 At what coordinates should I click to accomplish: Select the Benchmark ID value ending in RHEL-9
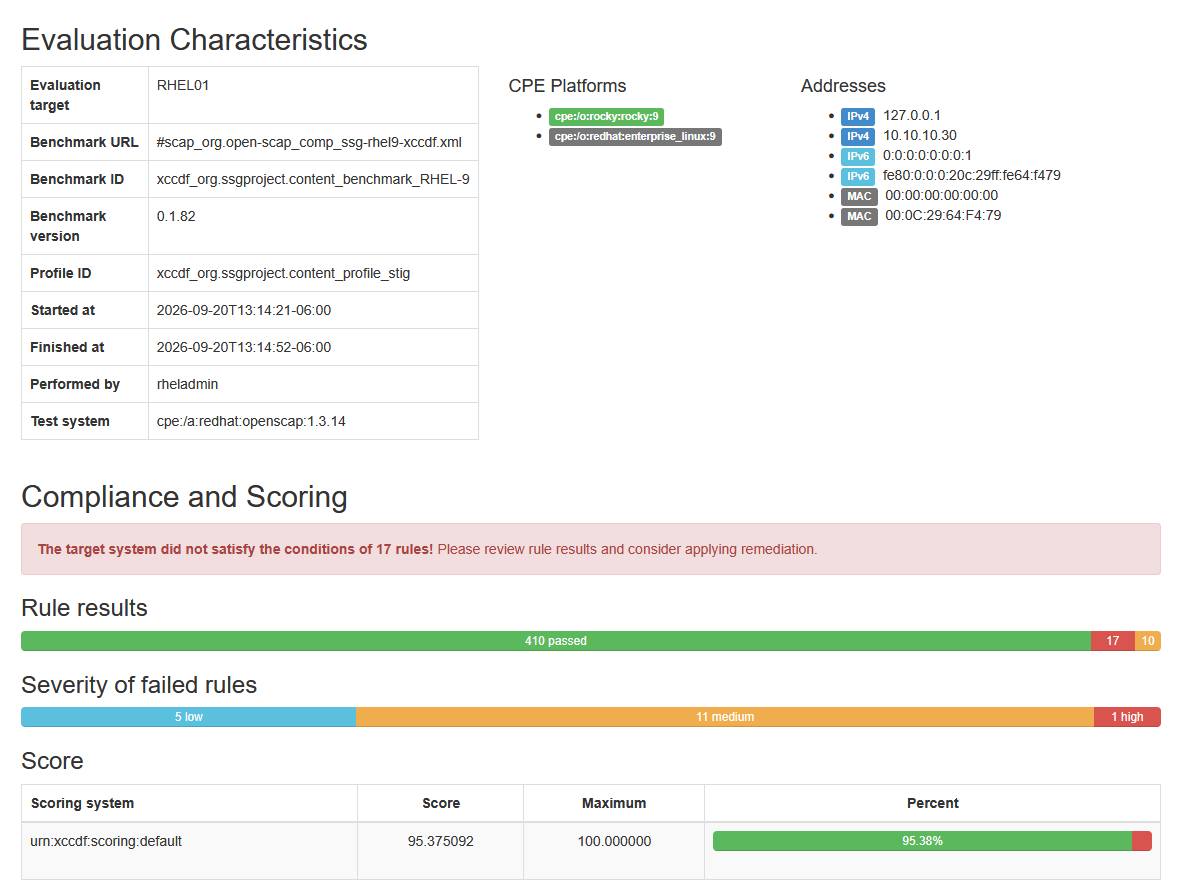coord(313,179)
